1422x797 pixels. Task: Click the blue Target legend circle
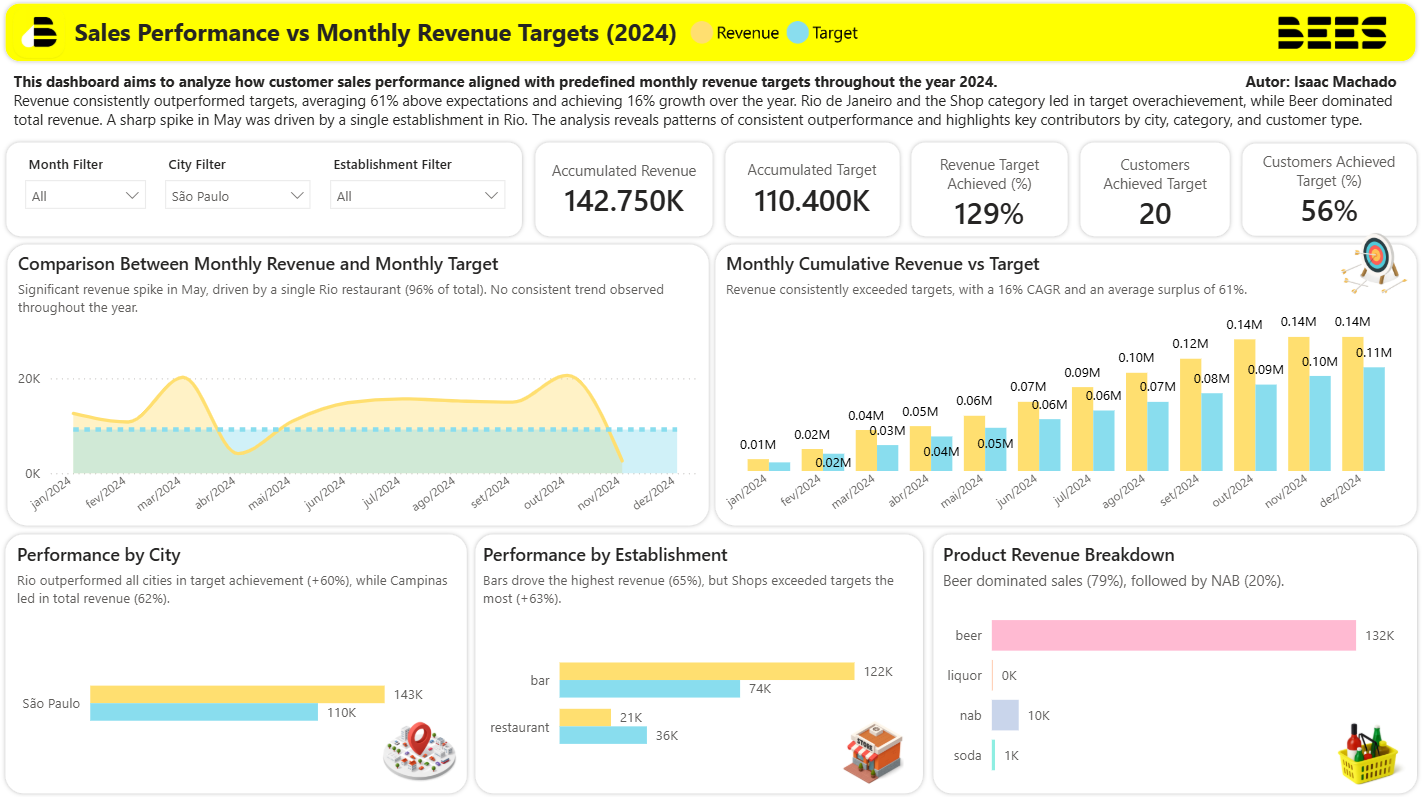click(x=797, y=33)
